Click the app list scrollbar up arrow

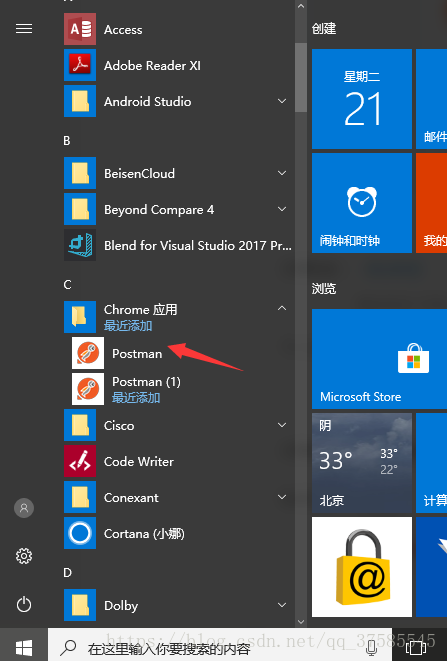[x=301, y=6]
